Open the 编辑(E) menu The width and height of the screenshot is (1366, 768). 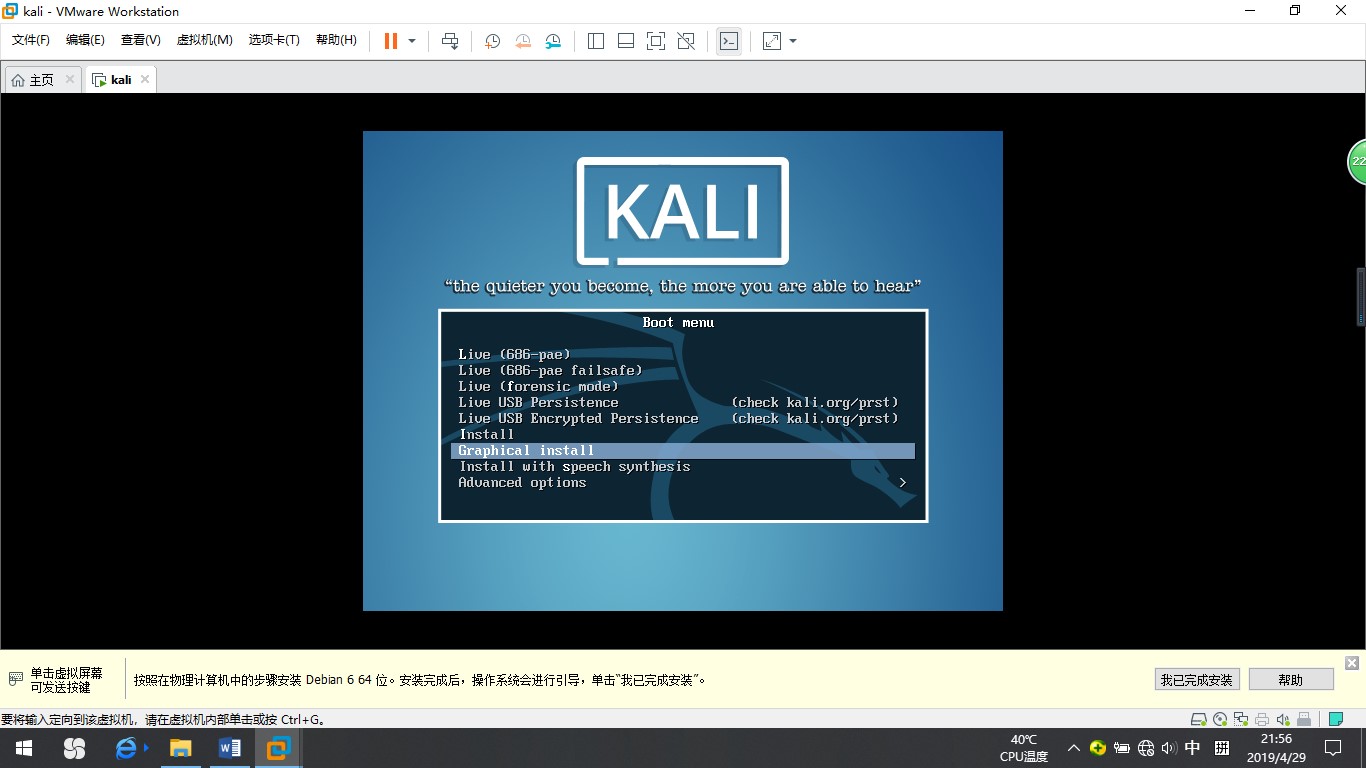[85, 40]
